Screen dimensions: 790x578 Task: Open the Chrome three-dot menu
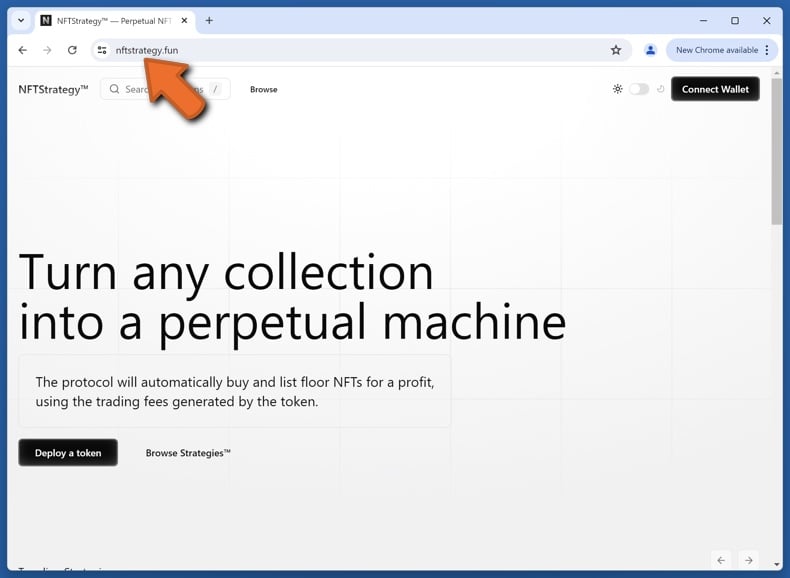coord(767,50)
